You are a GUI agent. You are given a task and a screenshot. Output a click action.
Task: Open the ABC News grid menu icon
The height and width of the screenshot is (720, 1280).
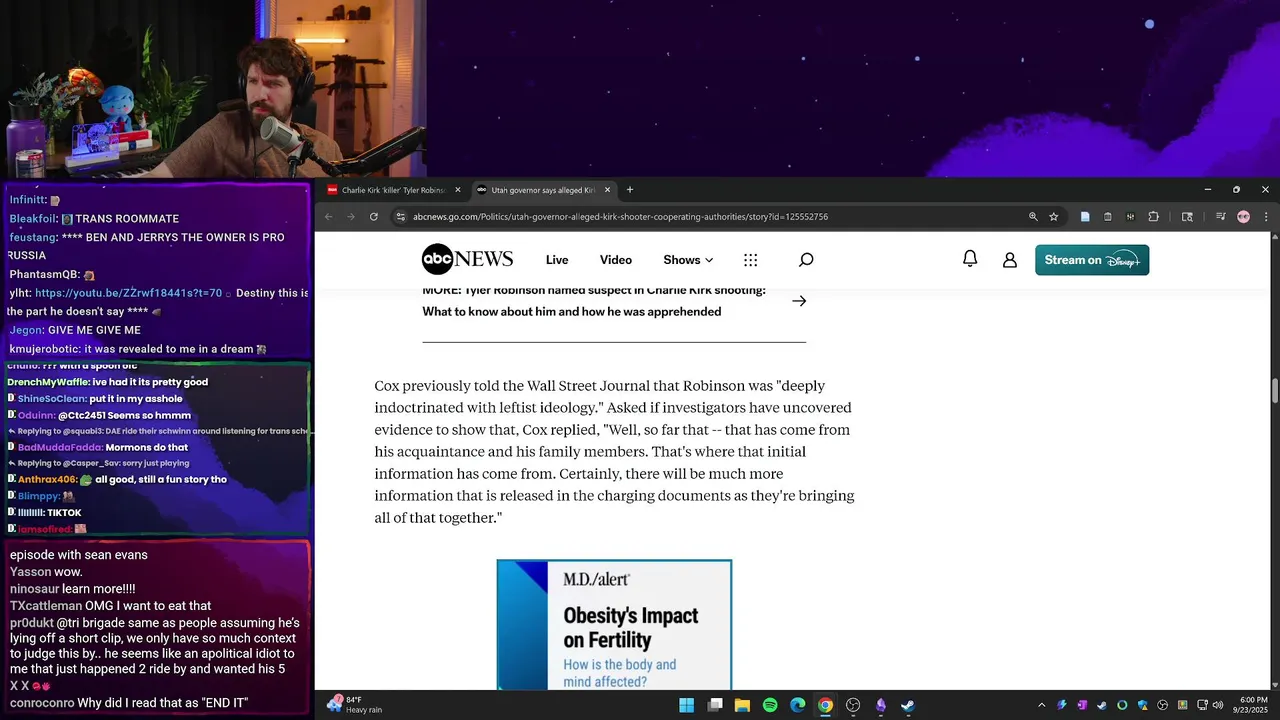click(751, 260)
